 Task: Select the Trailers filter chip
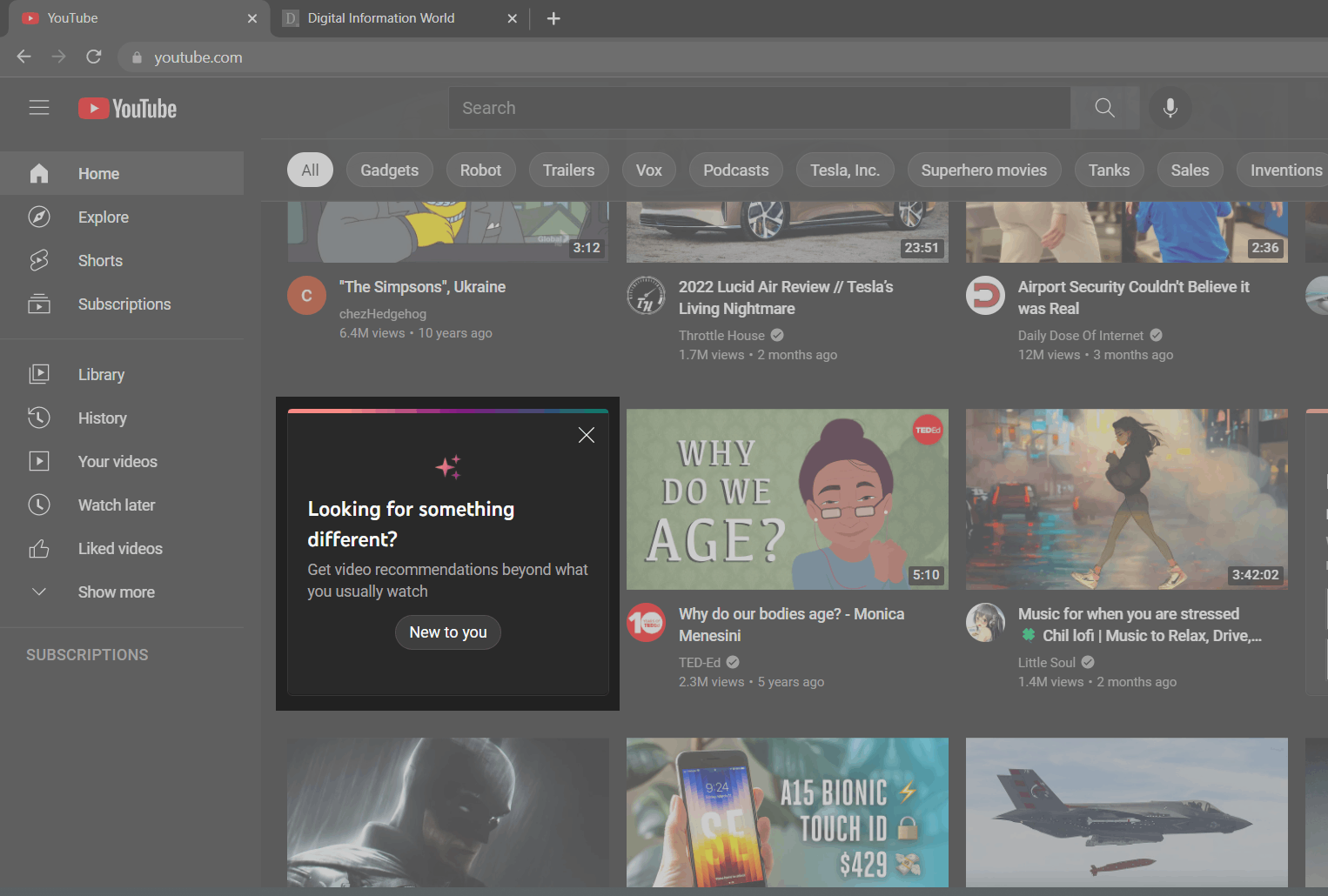pos(568,170)
